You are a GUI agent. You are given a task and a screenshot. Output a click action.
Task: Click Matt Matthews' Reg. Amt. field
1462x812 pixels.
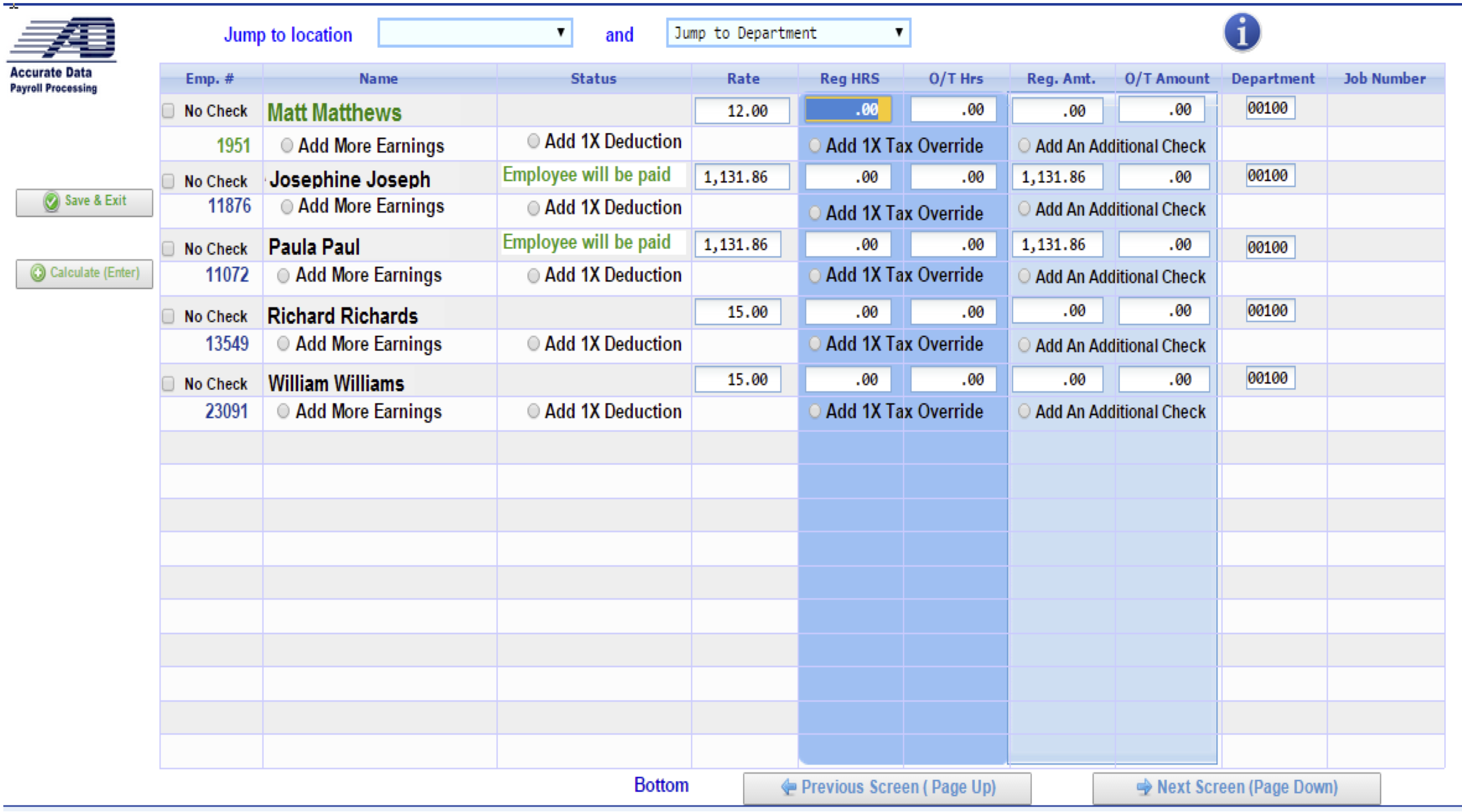[1057, 111]
